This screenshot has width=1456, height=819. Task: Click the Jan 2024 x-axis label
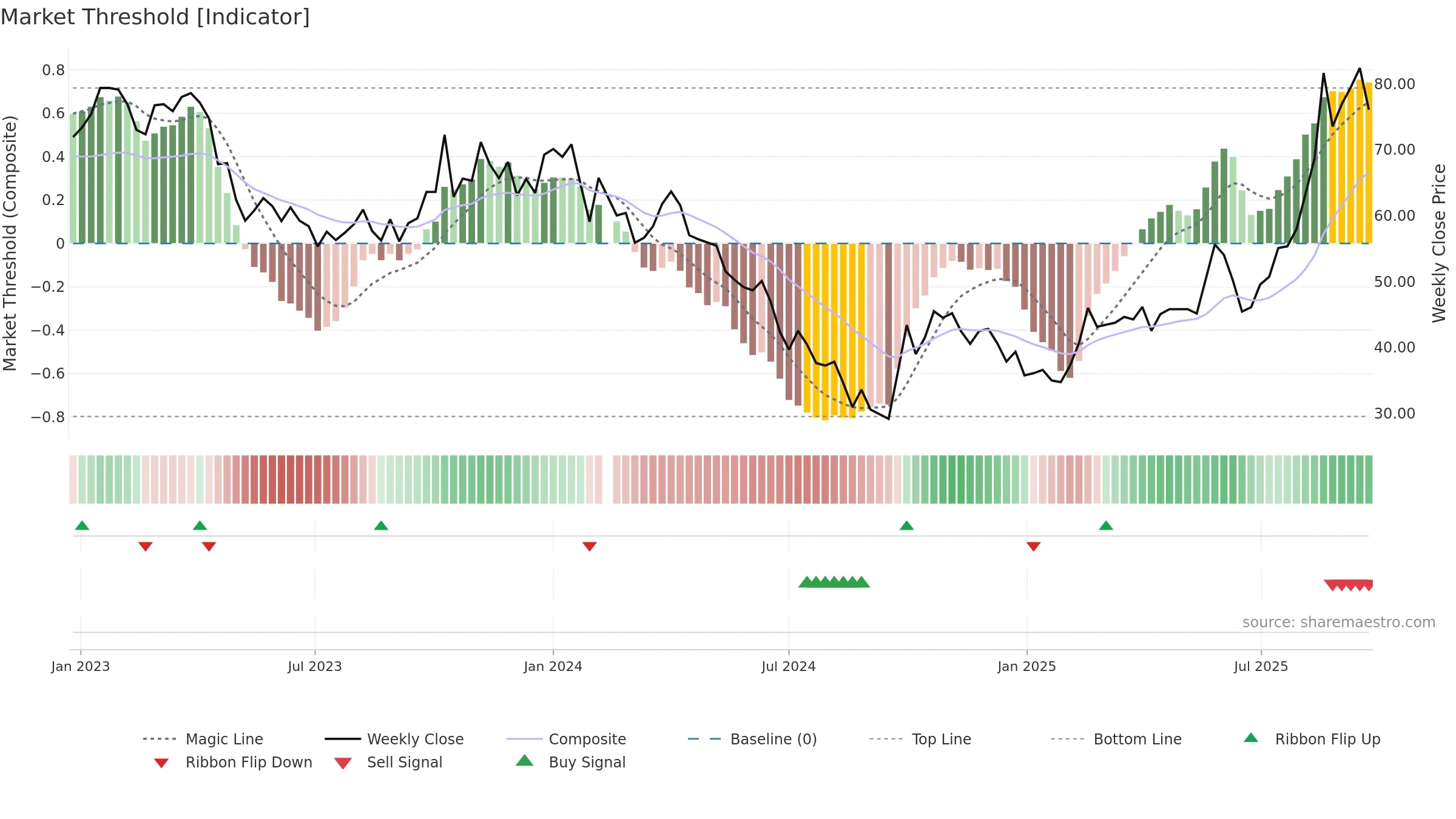point(553,666)
